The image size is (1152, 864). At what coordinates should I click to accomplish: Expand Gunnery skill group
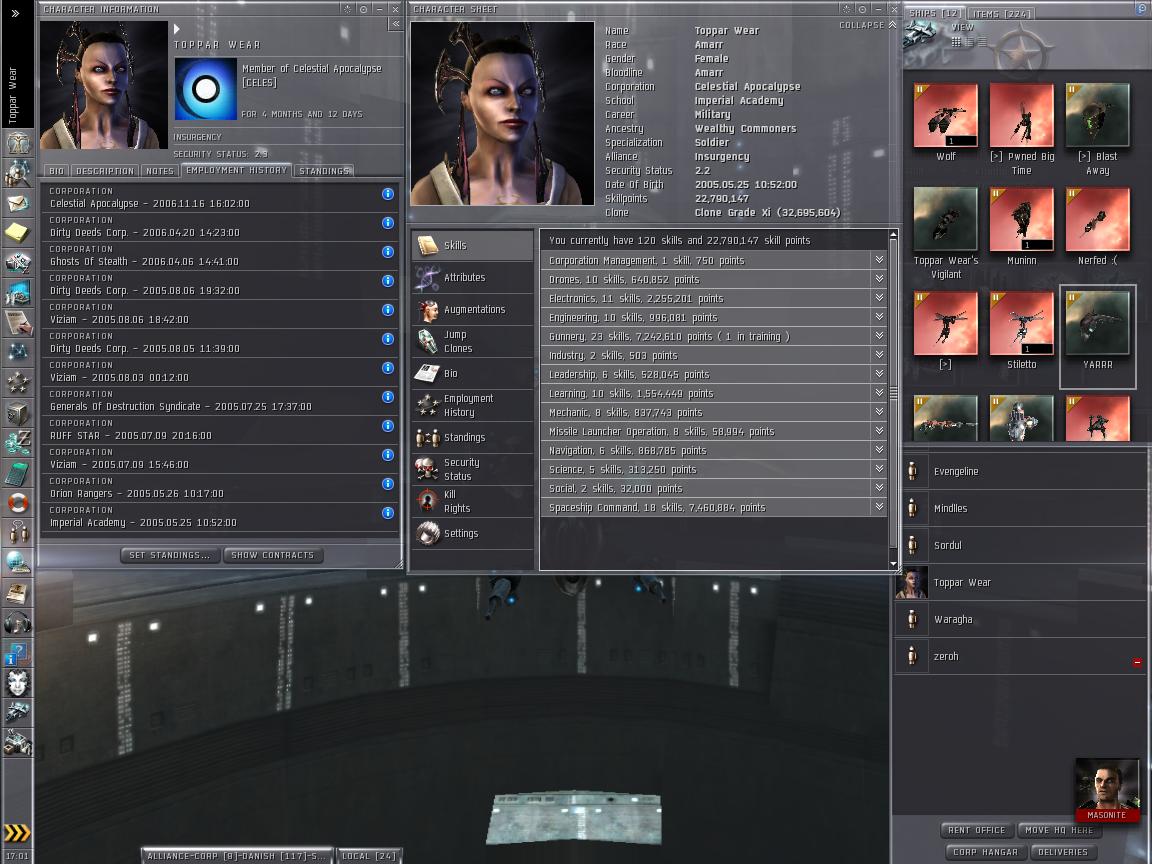(x=879, y=336)
